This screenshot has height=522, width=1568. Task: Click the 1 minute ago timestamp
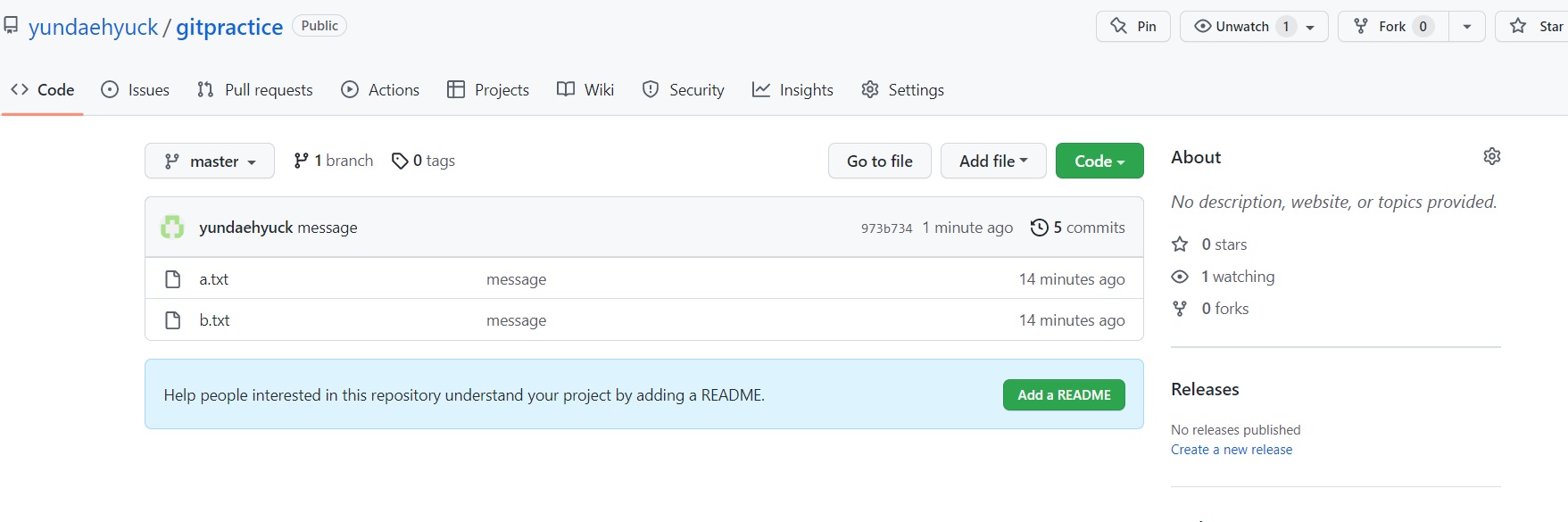[967, 228]
